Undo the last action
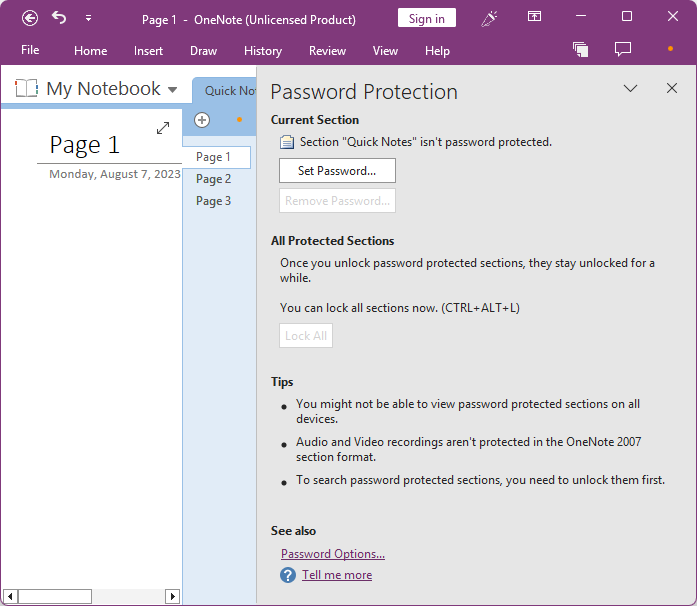This screenshot has width=697, height=606. pos(59,18)
